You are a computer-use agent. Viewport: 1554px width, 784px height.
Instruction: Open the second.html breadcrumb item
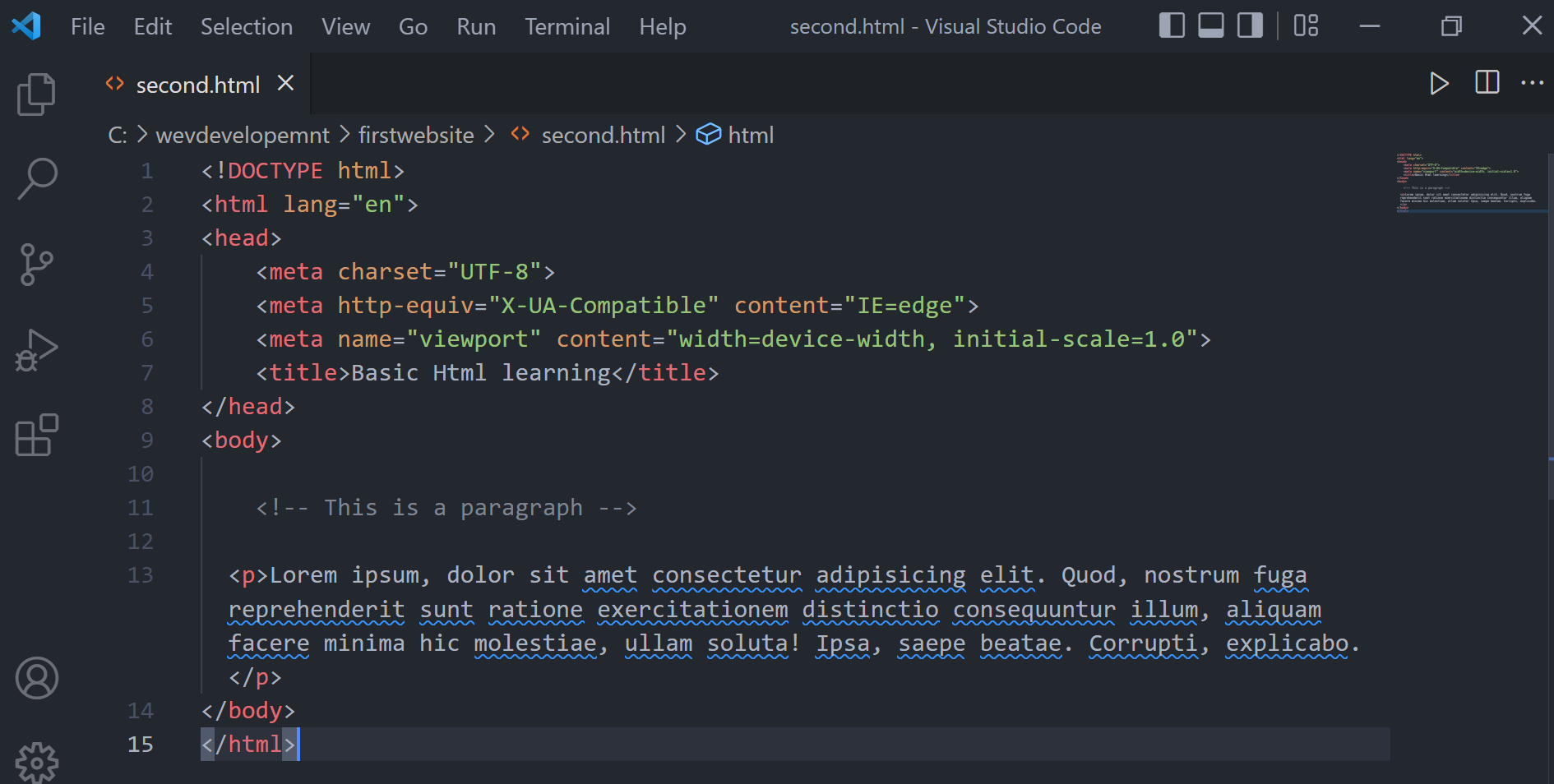[x=603, y=135]
